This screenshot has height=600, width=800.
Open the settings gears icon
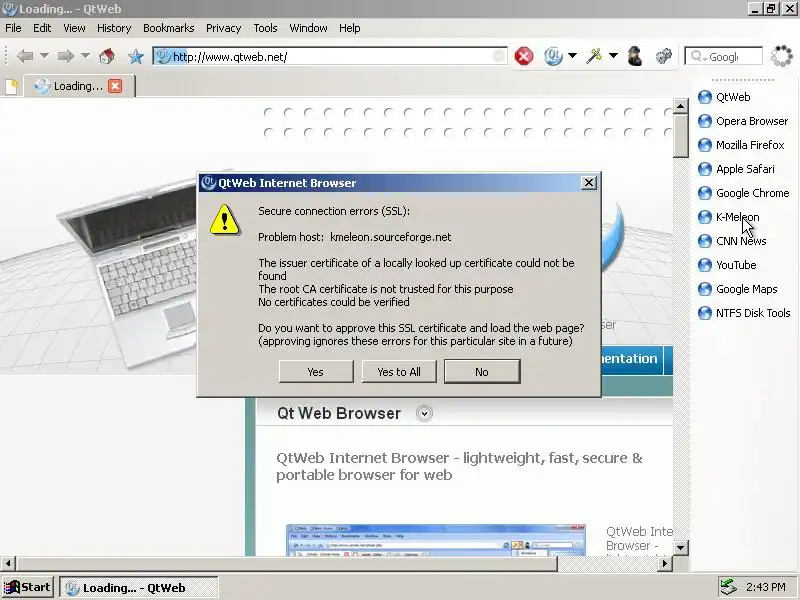click(x=663, y=56)
